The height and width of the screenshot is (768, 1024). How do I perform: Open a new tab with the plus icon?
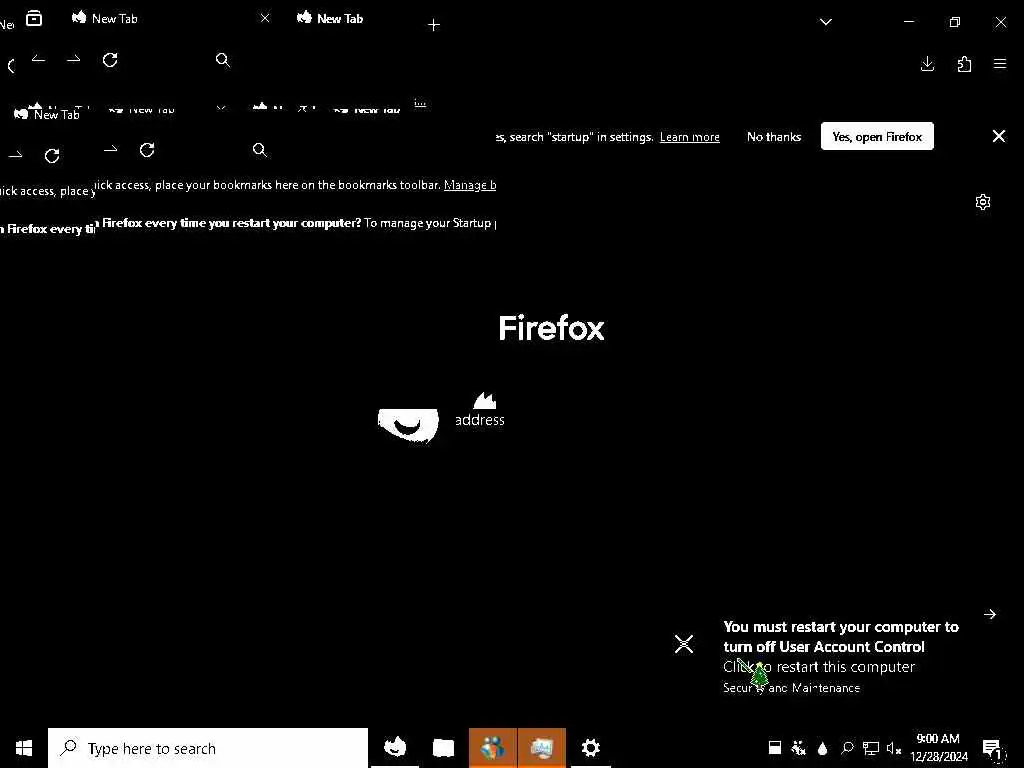click(434, 25)
